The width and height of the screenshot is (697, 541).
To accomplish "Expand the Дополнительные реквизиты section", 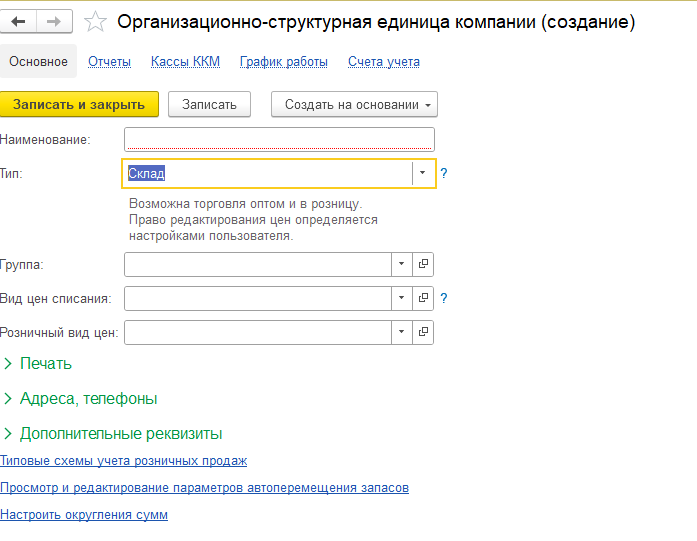I will [113, 433].
